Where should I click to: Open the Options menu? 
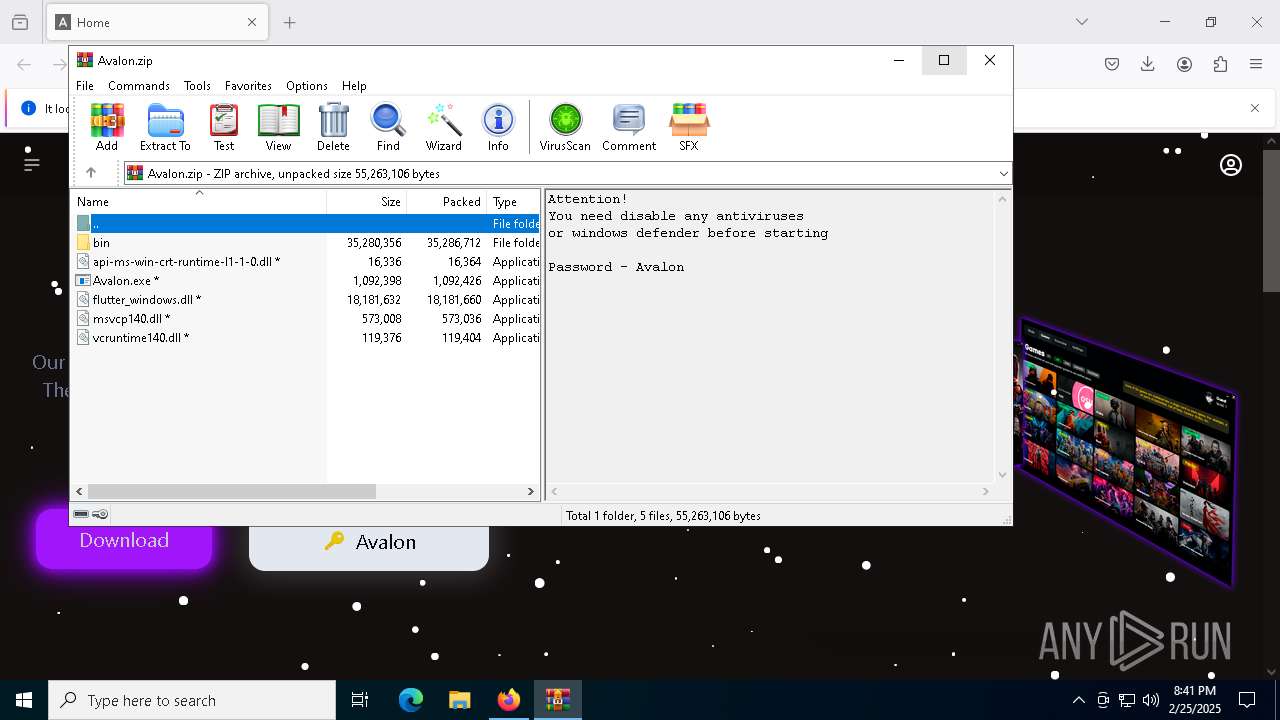click(307, 86)
